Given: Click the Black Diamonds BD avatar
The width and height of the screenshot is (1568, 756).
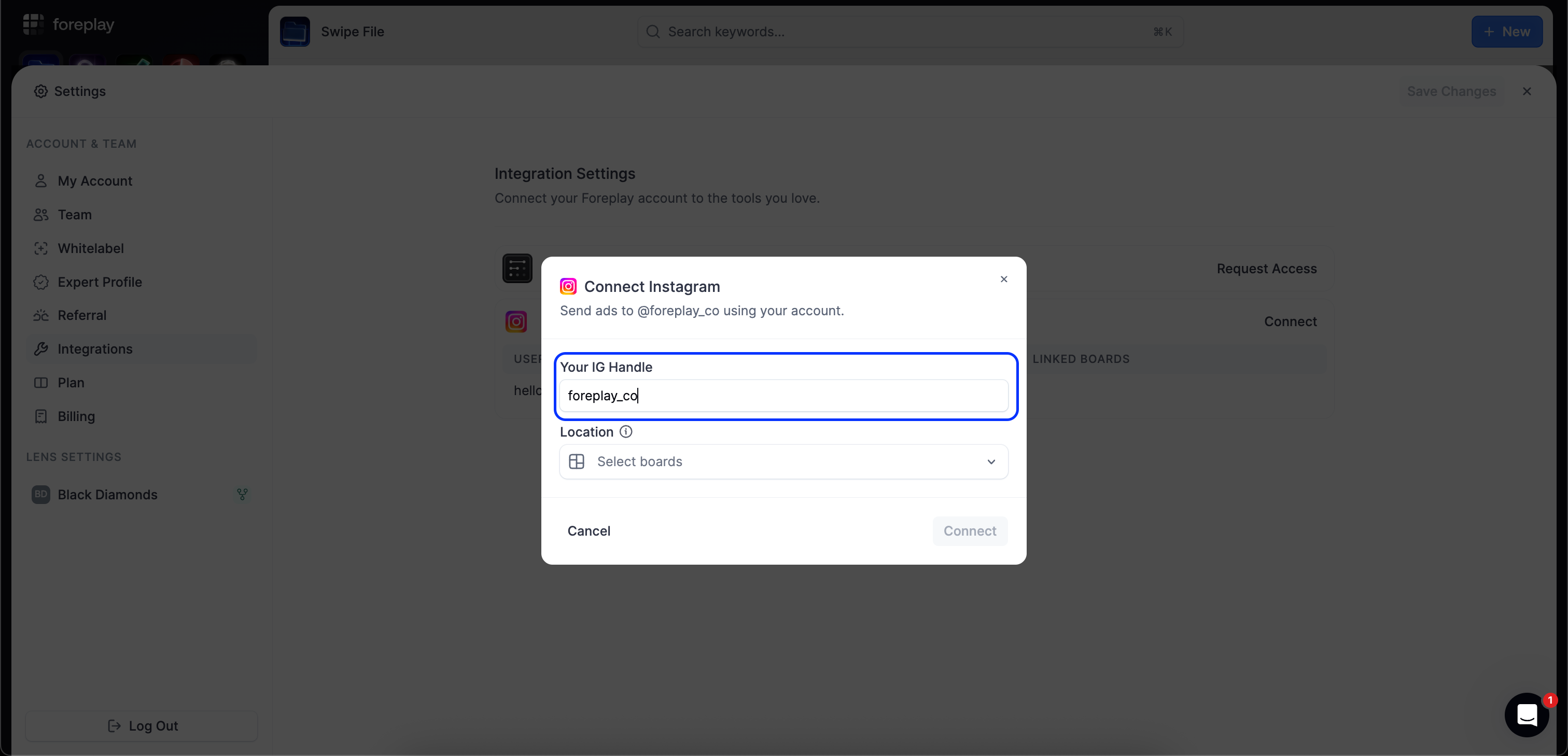Looking at the screenshot, I should click(41, 494).
